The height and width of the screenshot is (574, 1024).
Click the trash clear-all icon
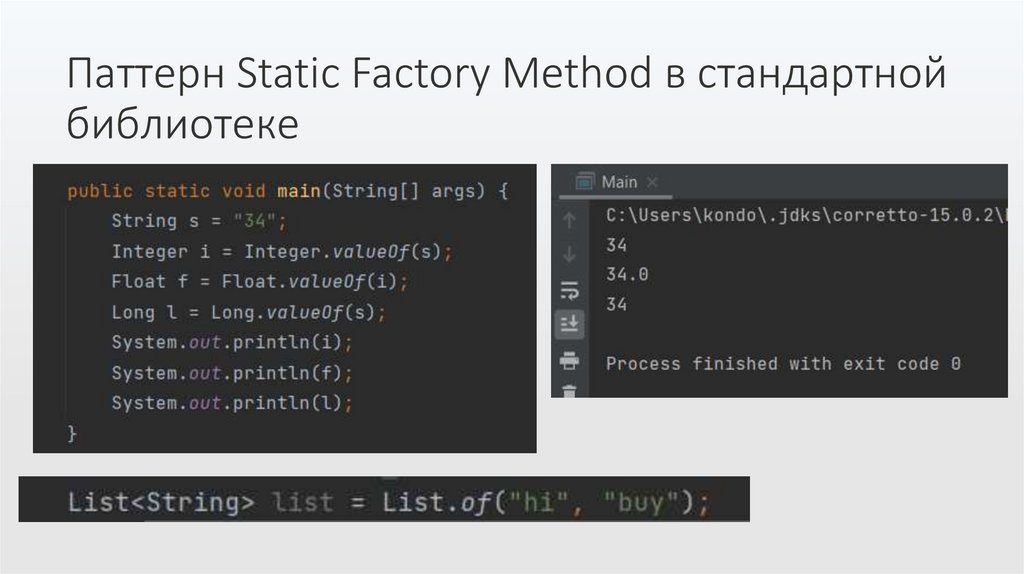[569, 391]
